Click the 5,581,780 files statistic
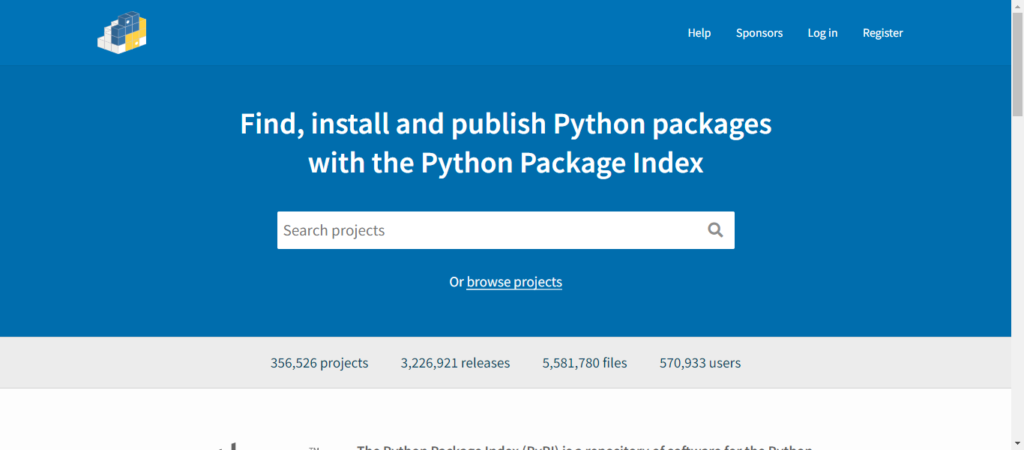Viewport: 1024px width, 450px height. [584, 363]
